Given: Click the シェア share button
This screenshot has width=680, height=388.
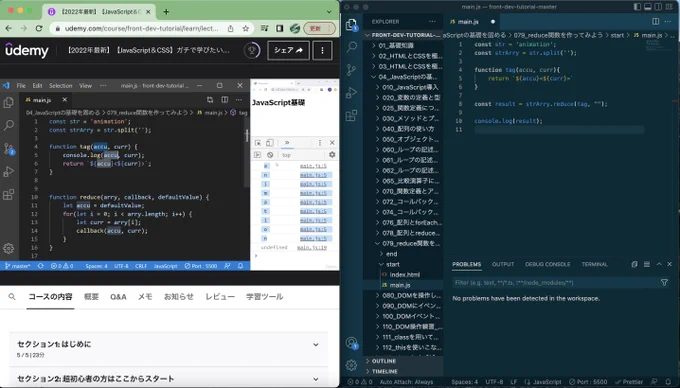Looking at the screenshot, I should tap(288, 50).
